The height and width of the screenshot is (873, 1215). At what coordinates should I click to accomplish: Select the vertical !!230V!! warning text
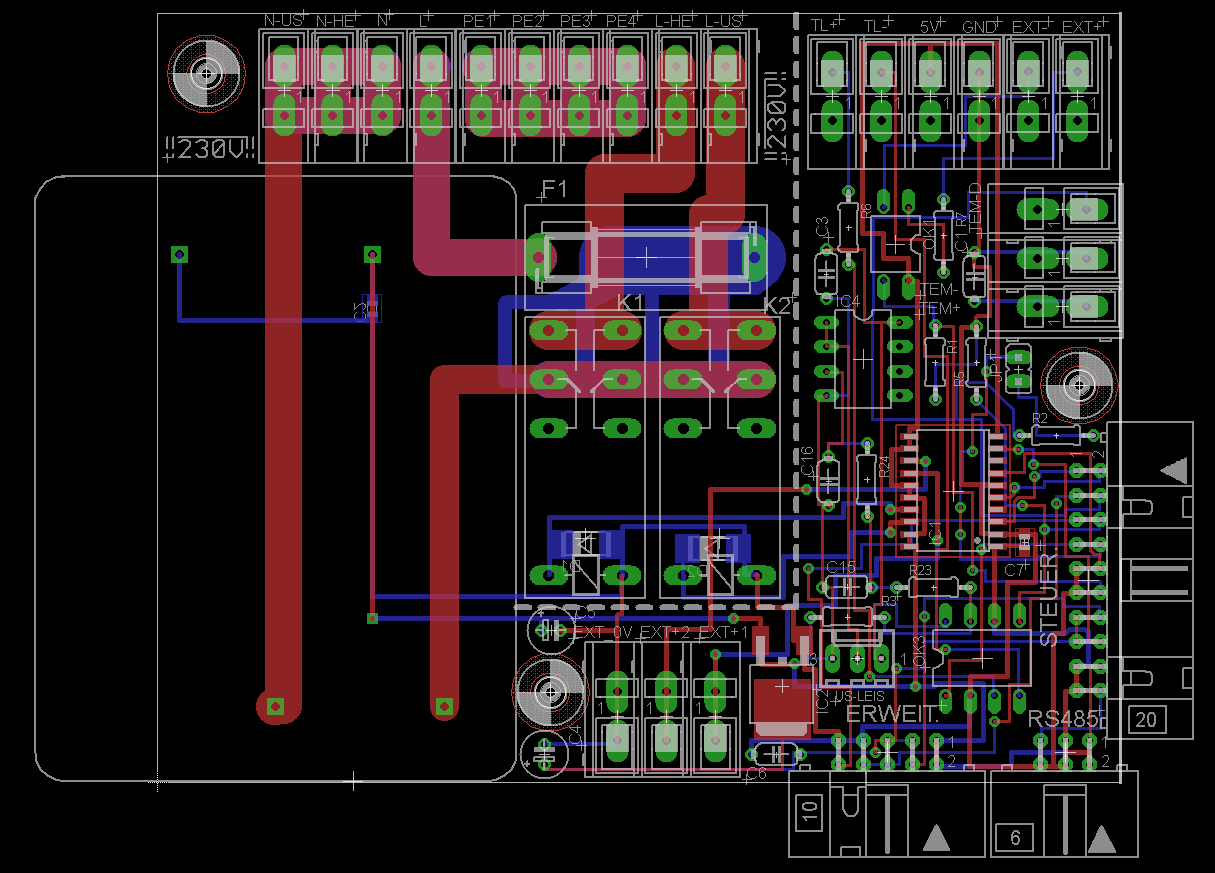(776, 117)
